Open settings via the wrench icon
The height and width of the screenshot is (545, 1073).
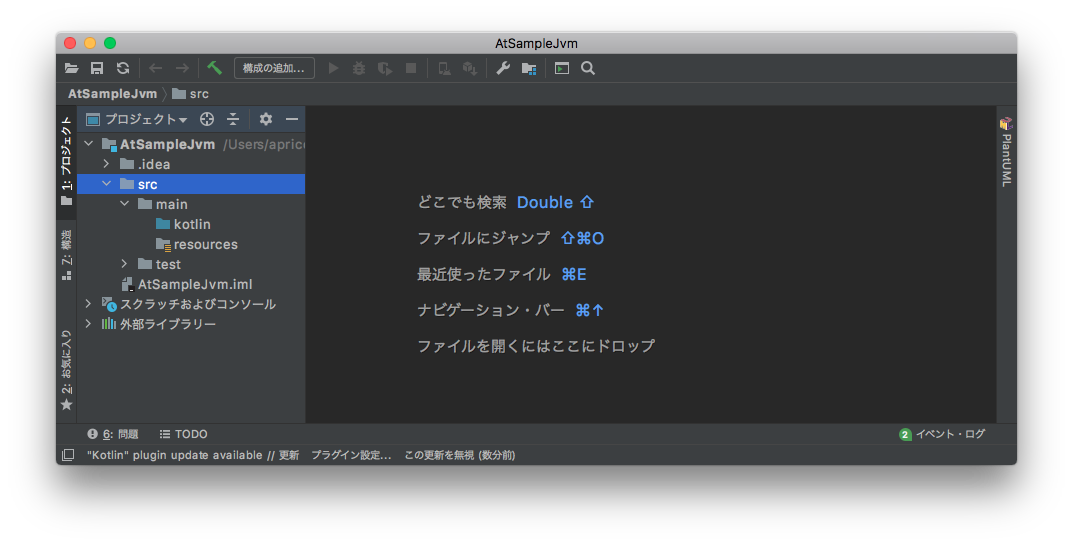point(503,68)
